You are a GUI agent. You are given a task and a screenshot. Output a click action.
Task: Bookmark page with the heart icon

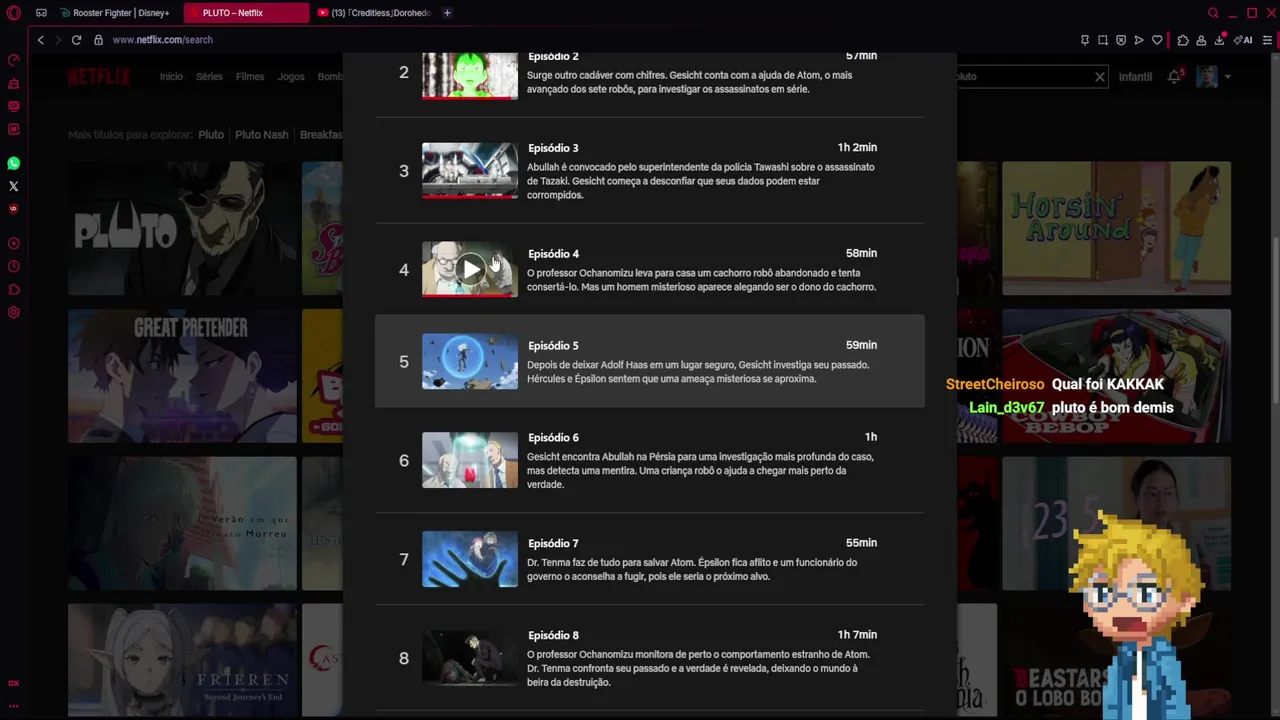tap(1157, 40)
